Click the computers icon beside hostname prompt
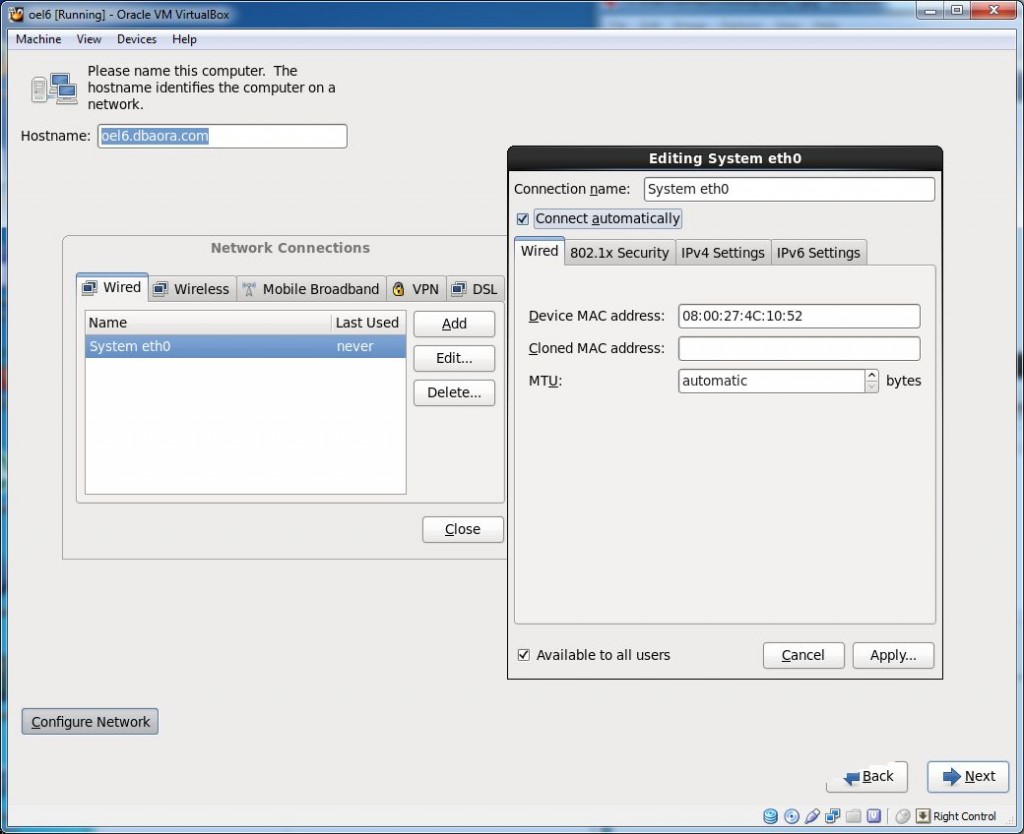 [x=54, y=88]
